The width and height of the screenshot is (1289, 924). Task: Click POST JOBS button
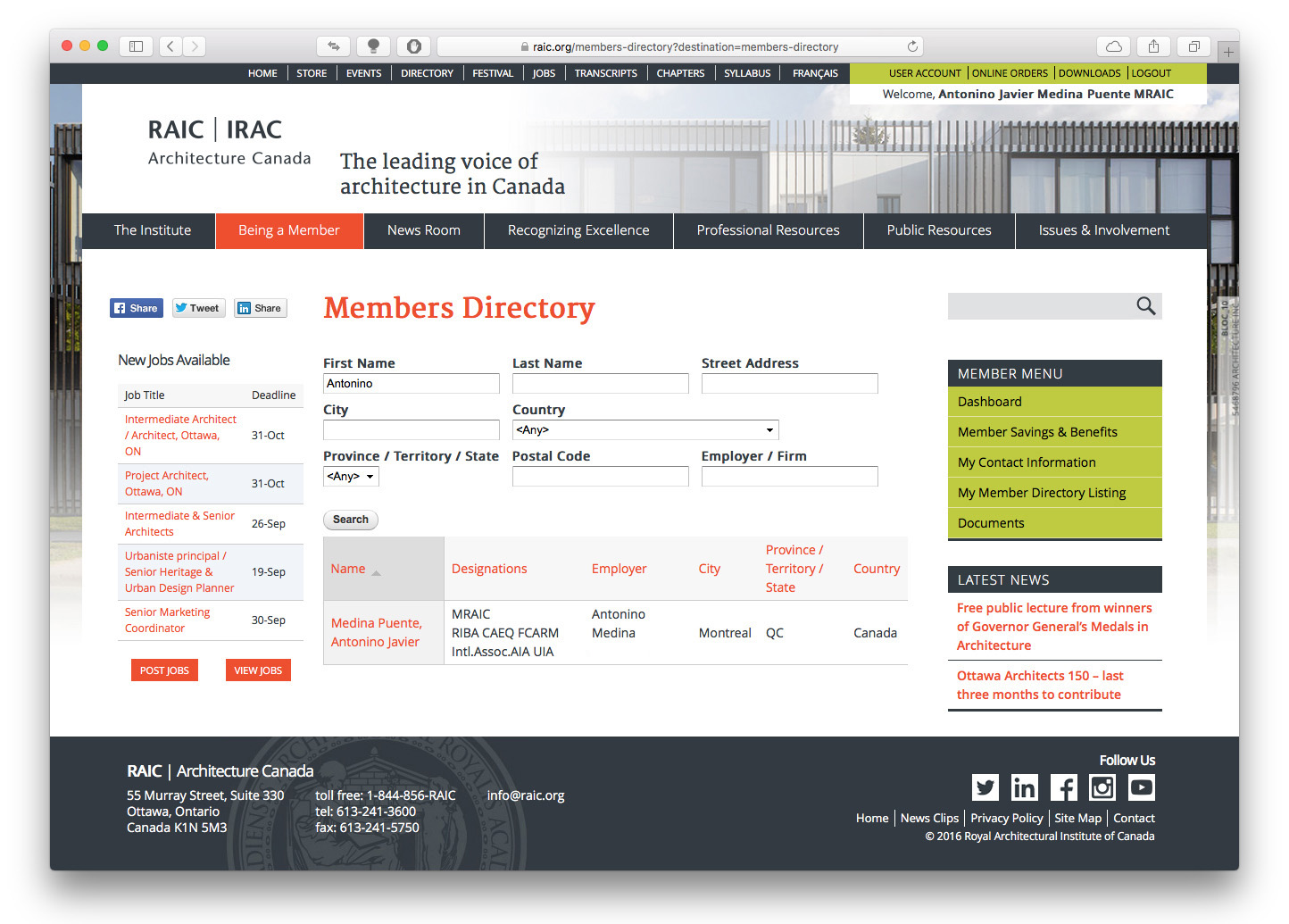[x=164, y=670]
